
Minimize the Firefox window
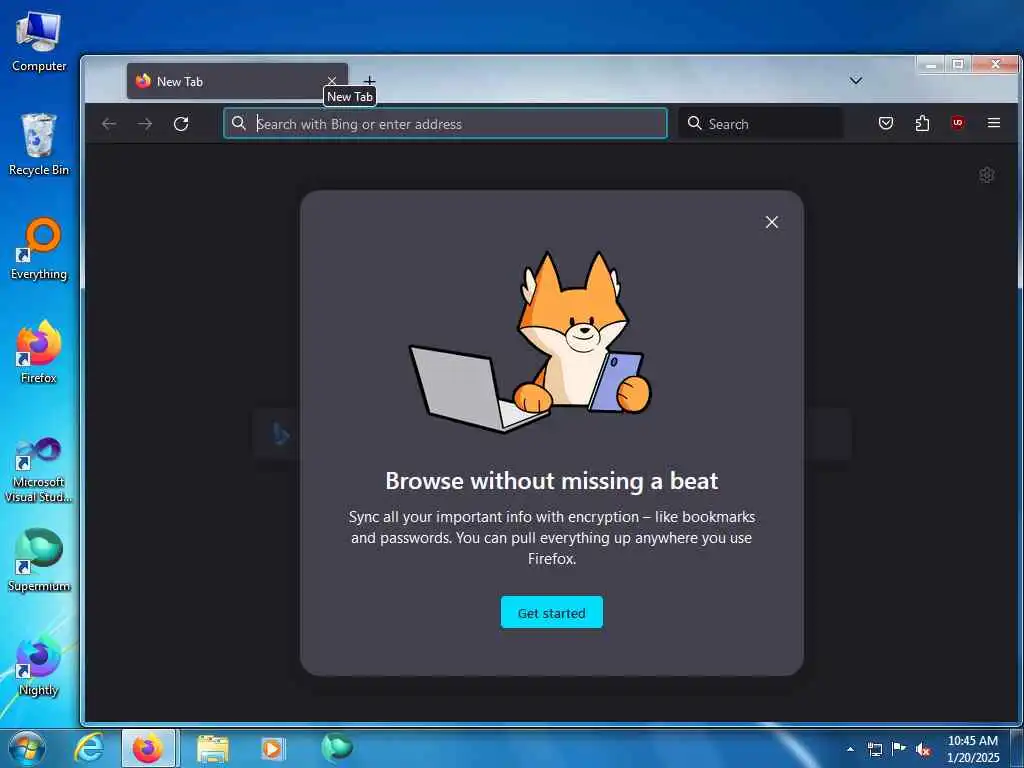pos(931,64)
